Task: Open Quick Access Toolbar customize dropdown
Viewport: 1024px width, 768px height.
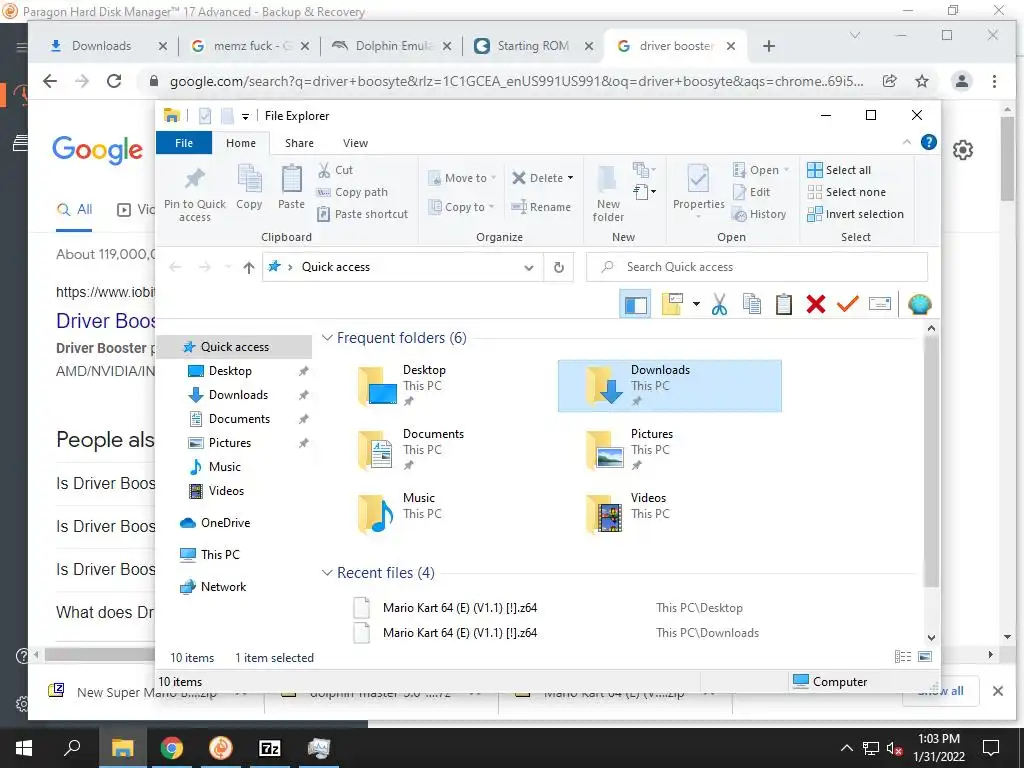Action: [245, 116]
